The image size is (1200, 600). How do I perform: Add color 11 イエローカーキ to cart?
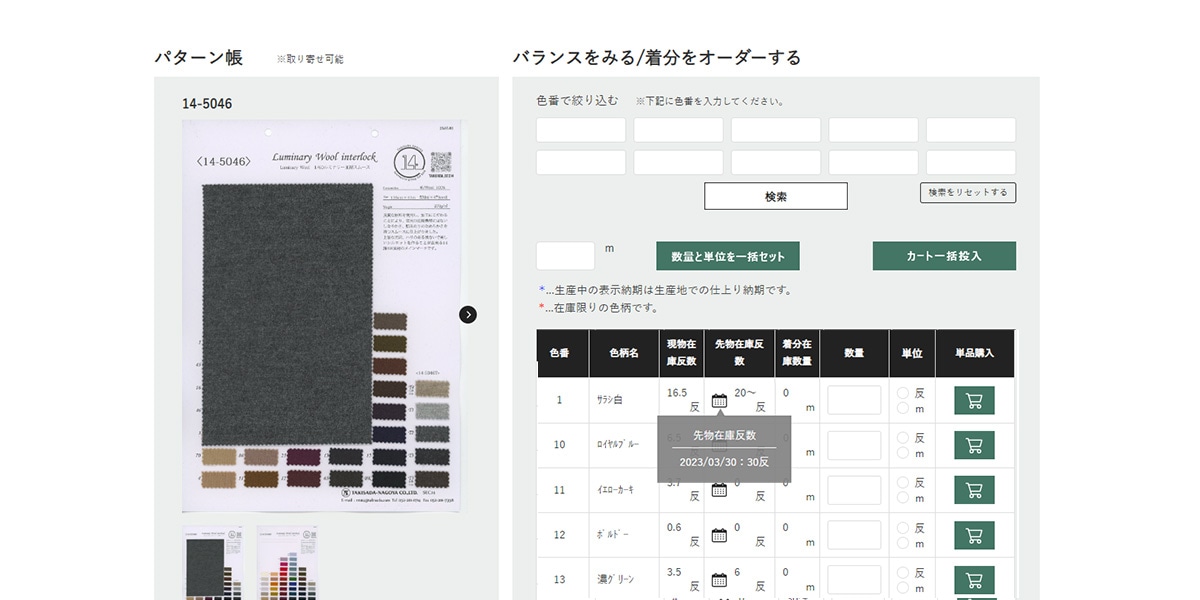point(974,490)
